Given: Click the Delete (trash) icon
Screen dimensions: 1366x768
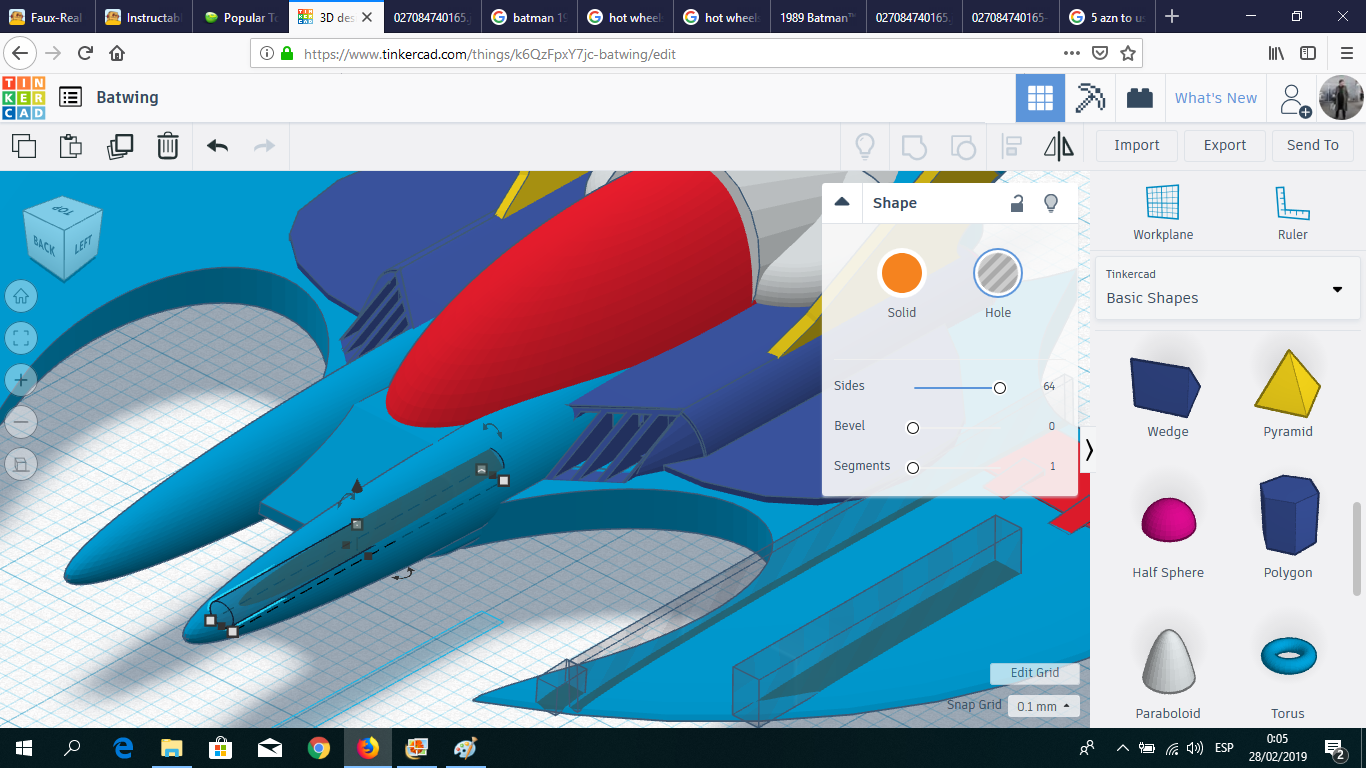Looking at the screenshot, I should 167,146.
